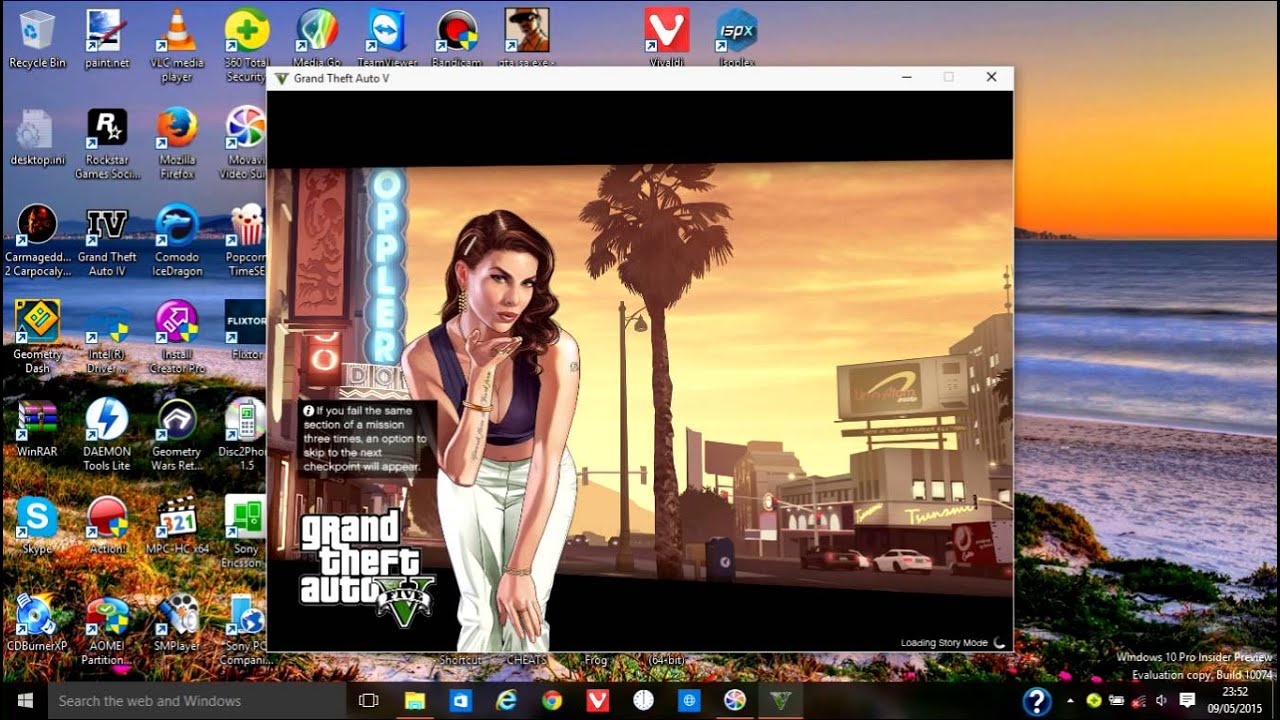Open the AOMEI Partition shortcut

(x=107, y=629)
